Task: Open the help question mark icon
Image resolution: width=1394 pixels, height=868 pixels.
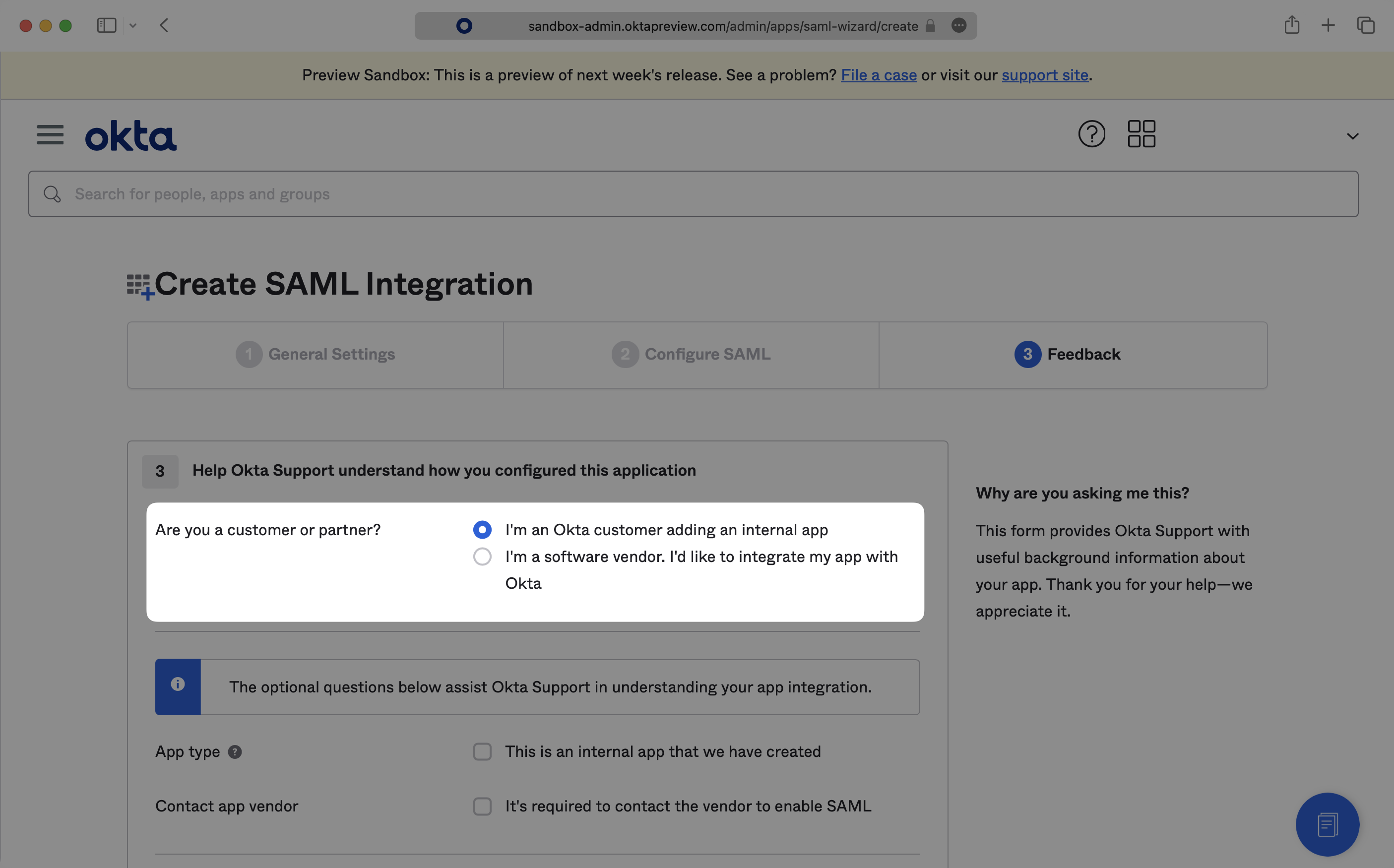Action: coord(1091,133)
